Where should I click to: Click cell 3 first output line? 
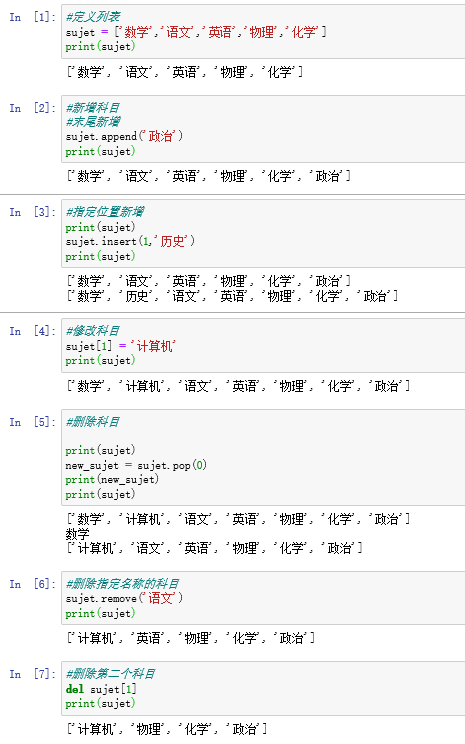coord(208,281)
